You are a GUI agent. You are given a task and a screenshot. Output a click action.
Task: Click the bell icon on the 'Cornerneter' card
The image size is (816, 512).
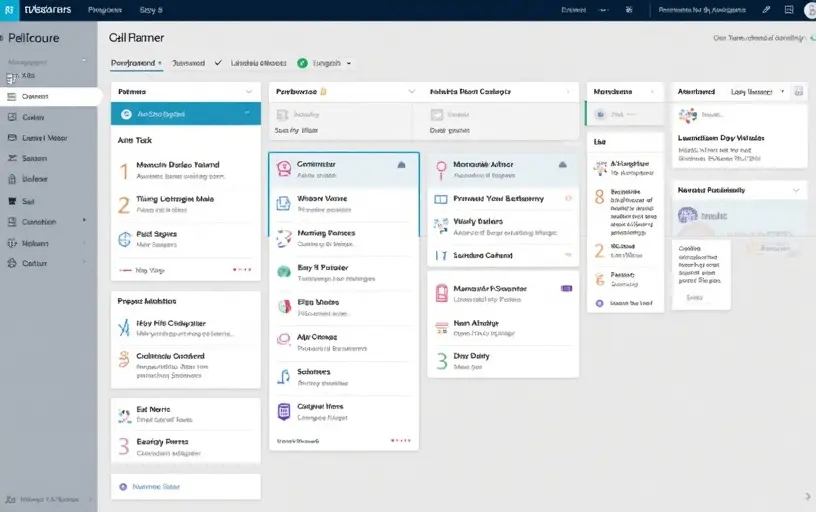(x=401, y=165)
